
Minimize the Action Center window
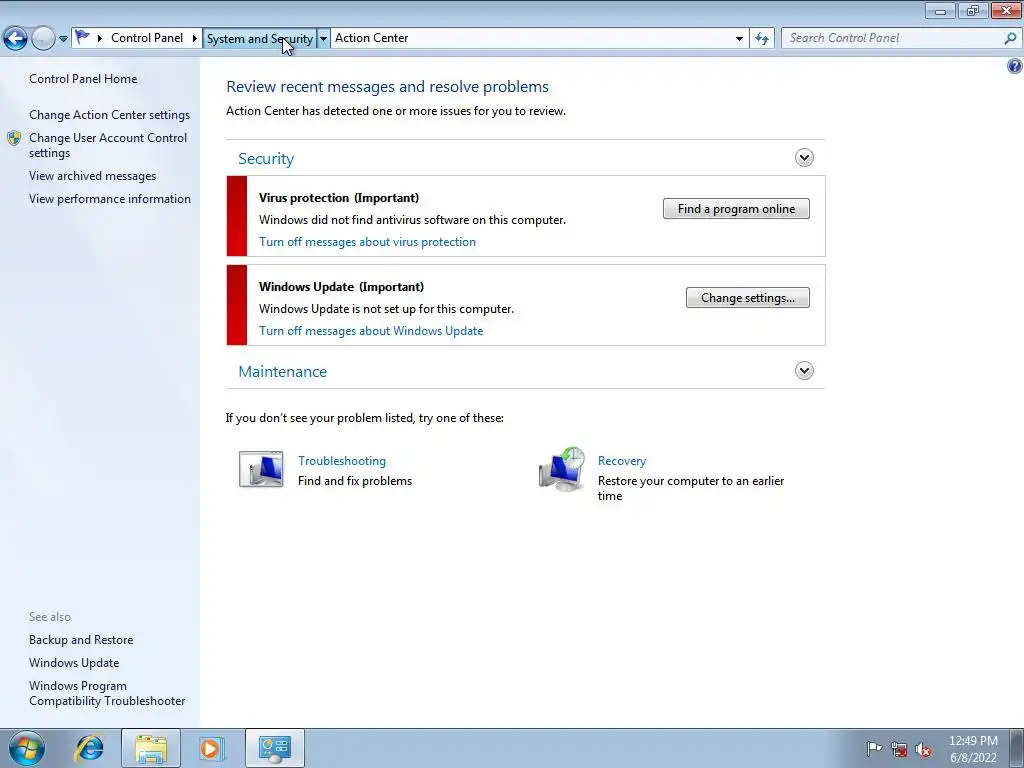pos(940,10)
